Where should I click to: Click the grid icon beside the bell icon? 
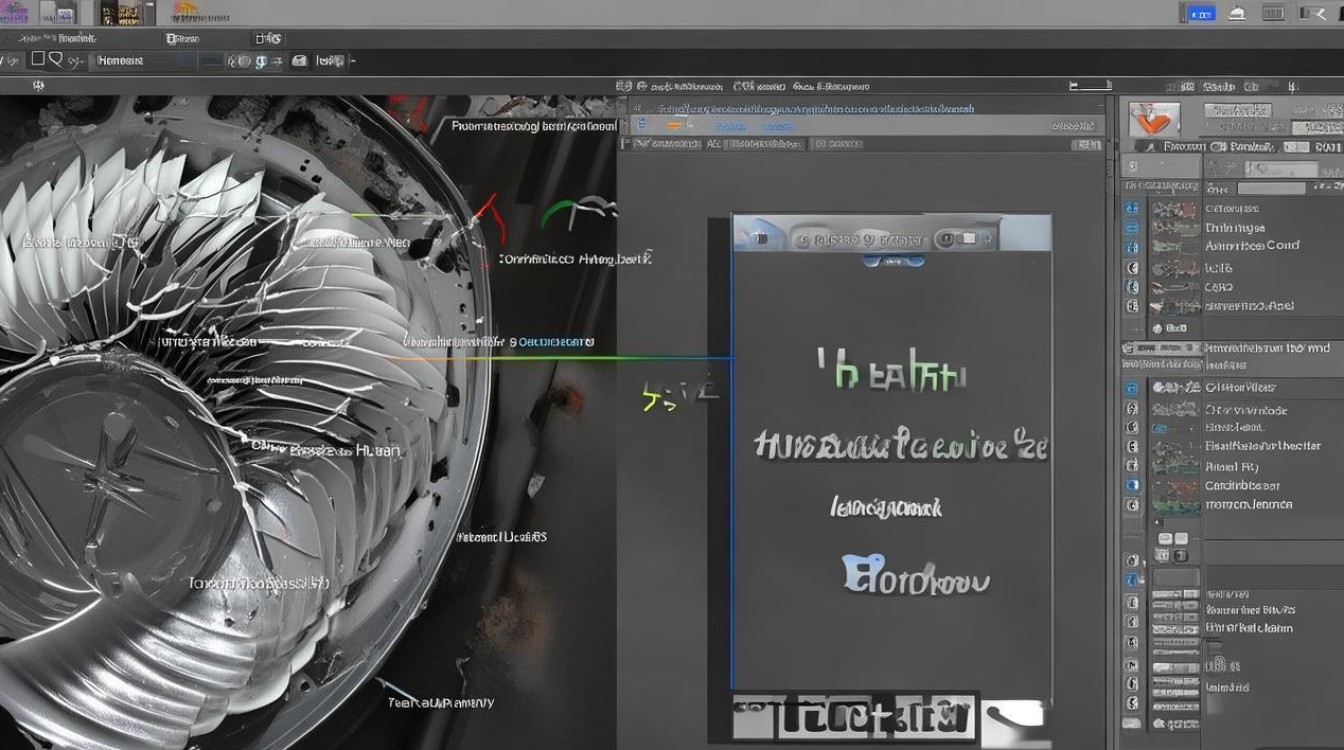coord(1273,13)
